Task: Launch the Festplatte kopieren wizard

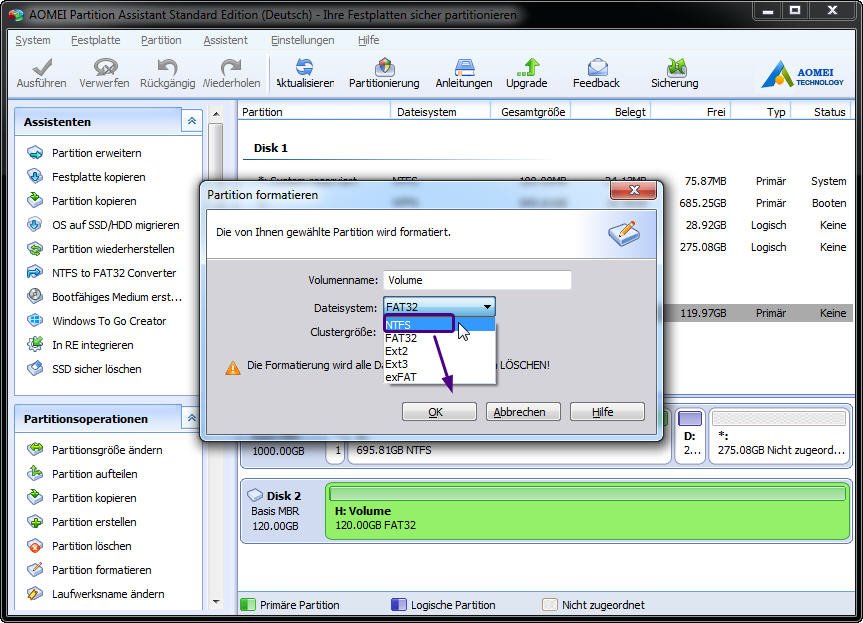Action: [x=99, y=177]
